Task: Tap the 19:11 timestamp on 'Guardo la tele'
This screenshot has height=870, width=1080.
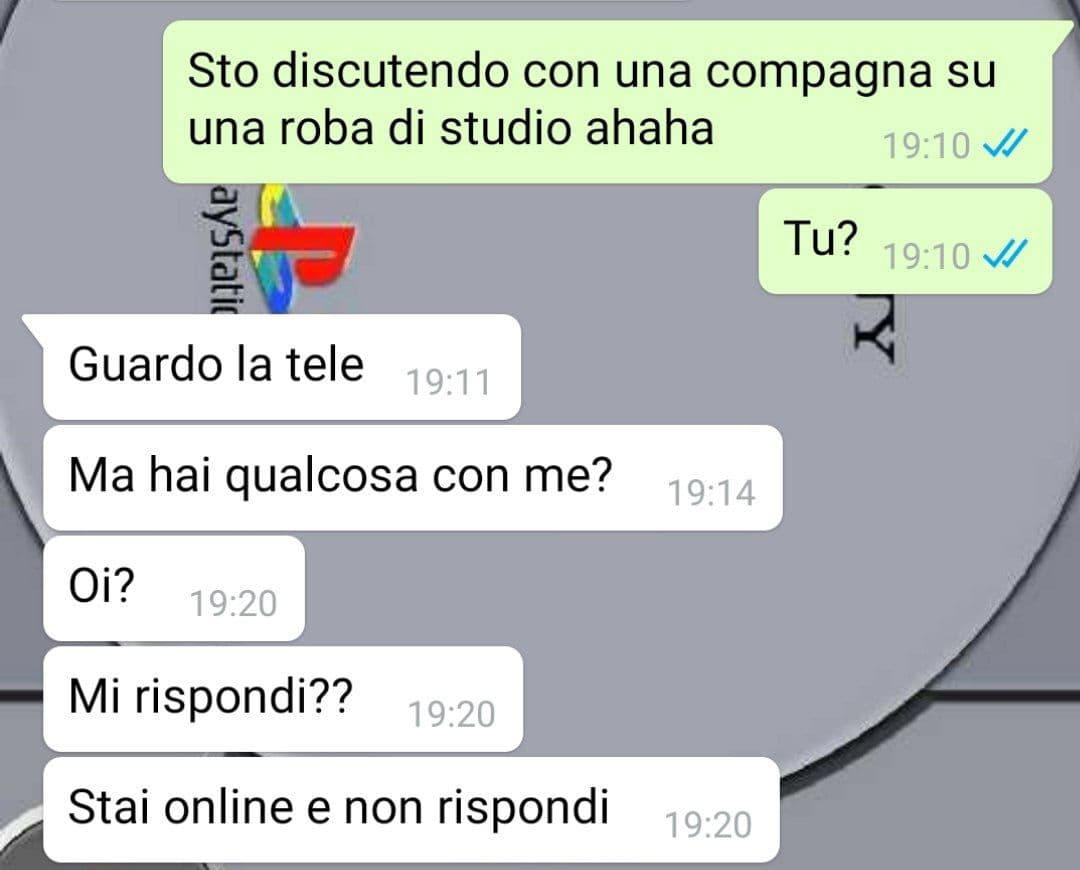Action: 448,382
